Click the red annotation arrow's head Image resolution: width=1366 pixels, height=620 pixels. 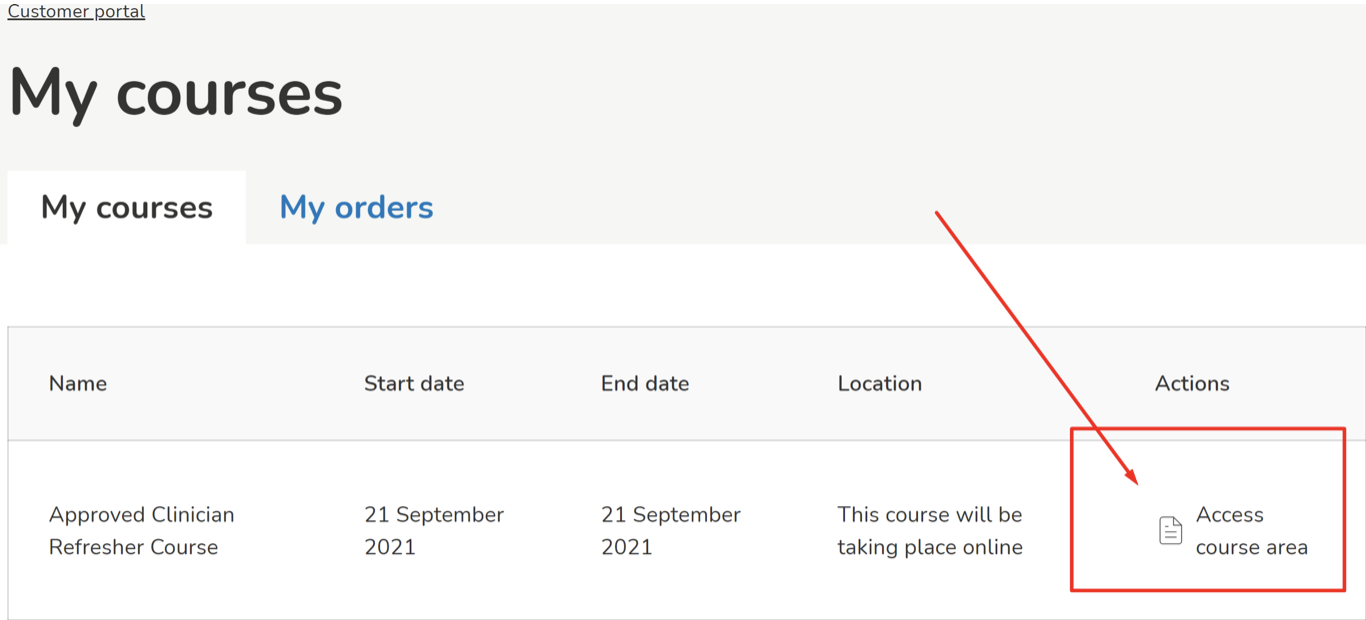click(1134, 478)
